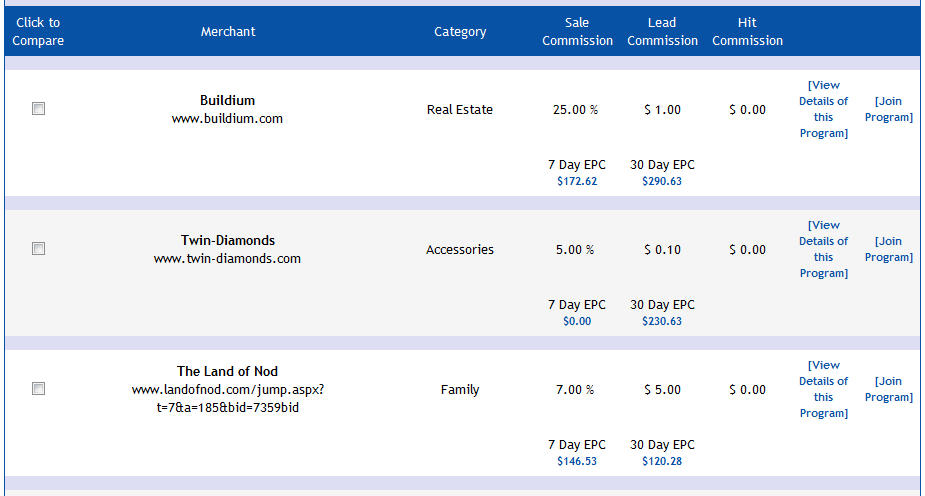Image resolution: width=925 pixels, height=496 pixels.
Task: Click Twin-Diamonds 7 Day EPC $0.00
Action: [x=577, y=321]
